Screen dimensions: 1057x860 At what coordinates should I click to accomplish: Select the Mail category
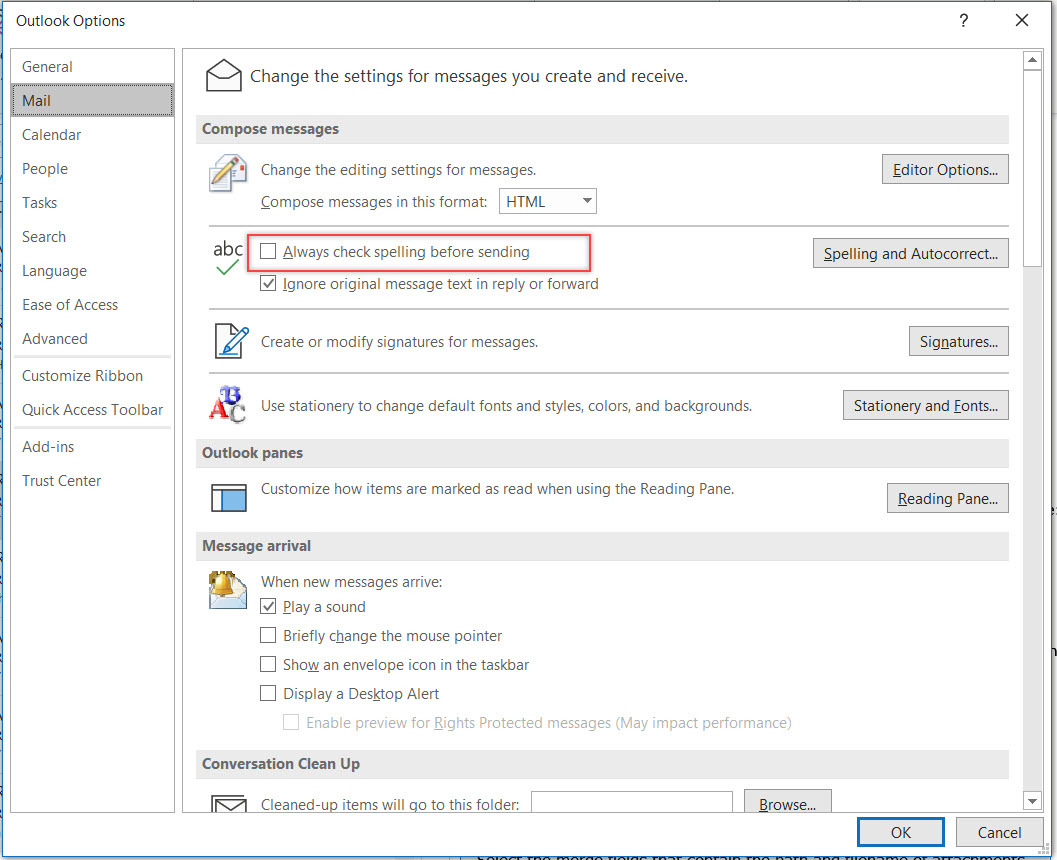coord(92,100)
